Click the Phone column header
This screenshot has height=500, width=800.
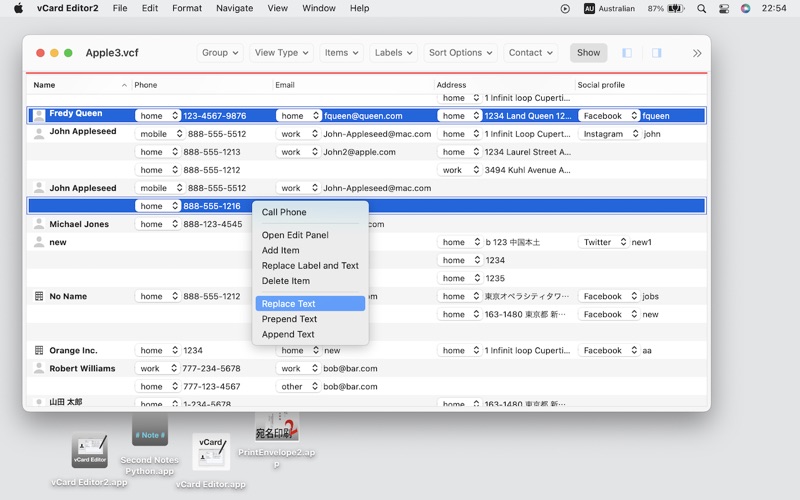[x=202, y=85]
